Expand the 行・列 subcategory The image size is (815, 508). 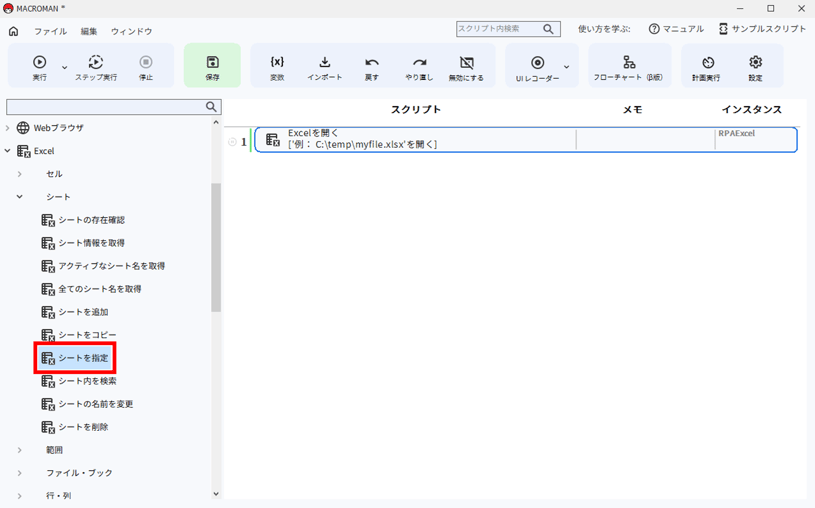click(20, 496)
